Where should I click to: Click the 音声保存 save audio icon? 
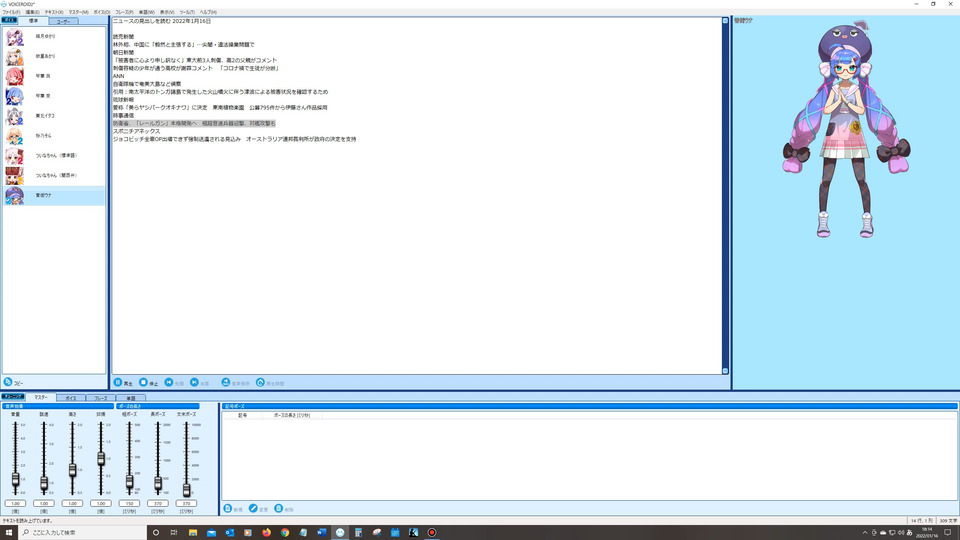coord(225,383)
